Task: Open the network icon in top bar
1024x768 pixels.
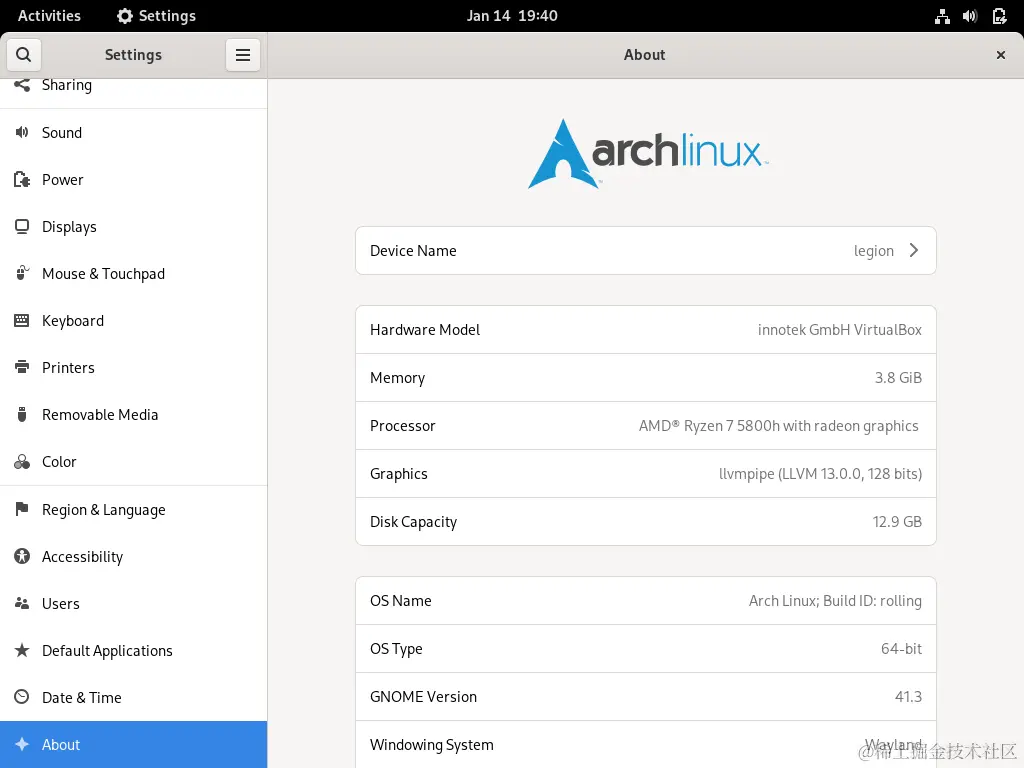Action: pos(941,16)
